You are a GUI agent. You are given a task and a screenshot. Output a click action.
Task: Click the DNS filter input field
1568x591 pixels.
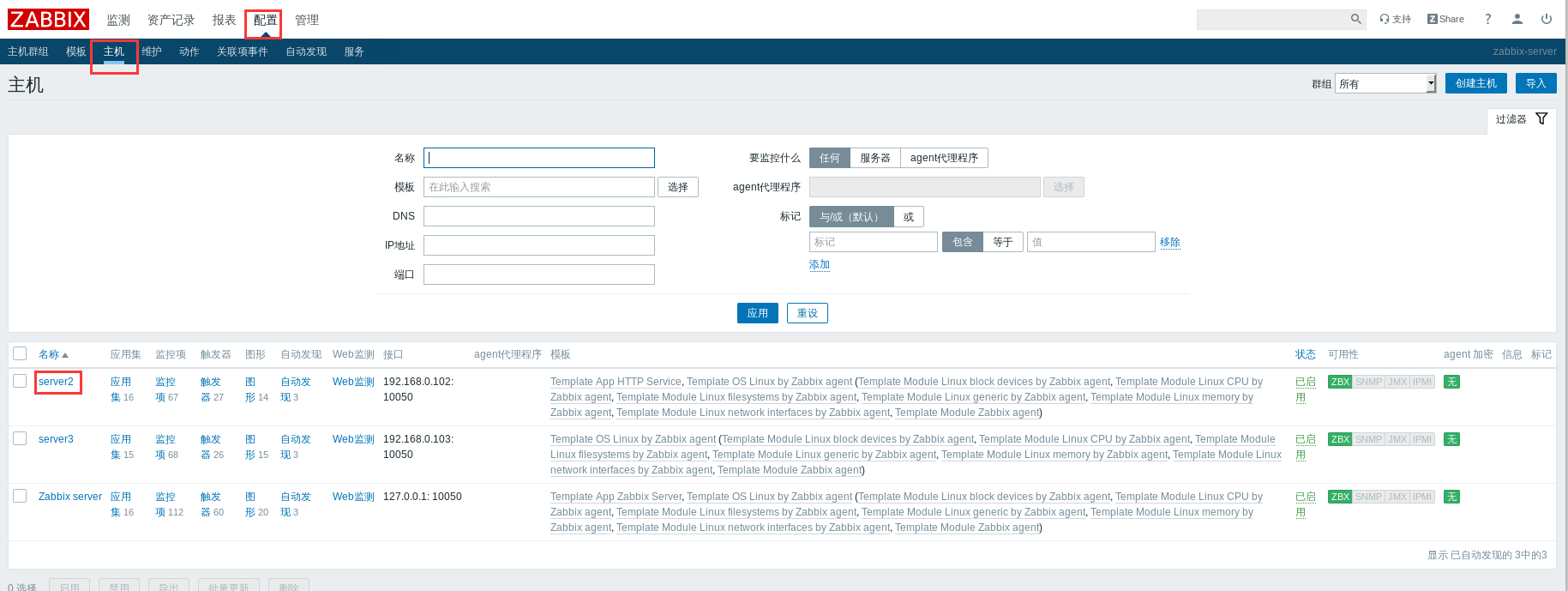click(x=539, y=216)
